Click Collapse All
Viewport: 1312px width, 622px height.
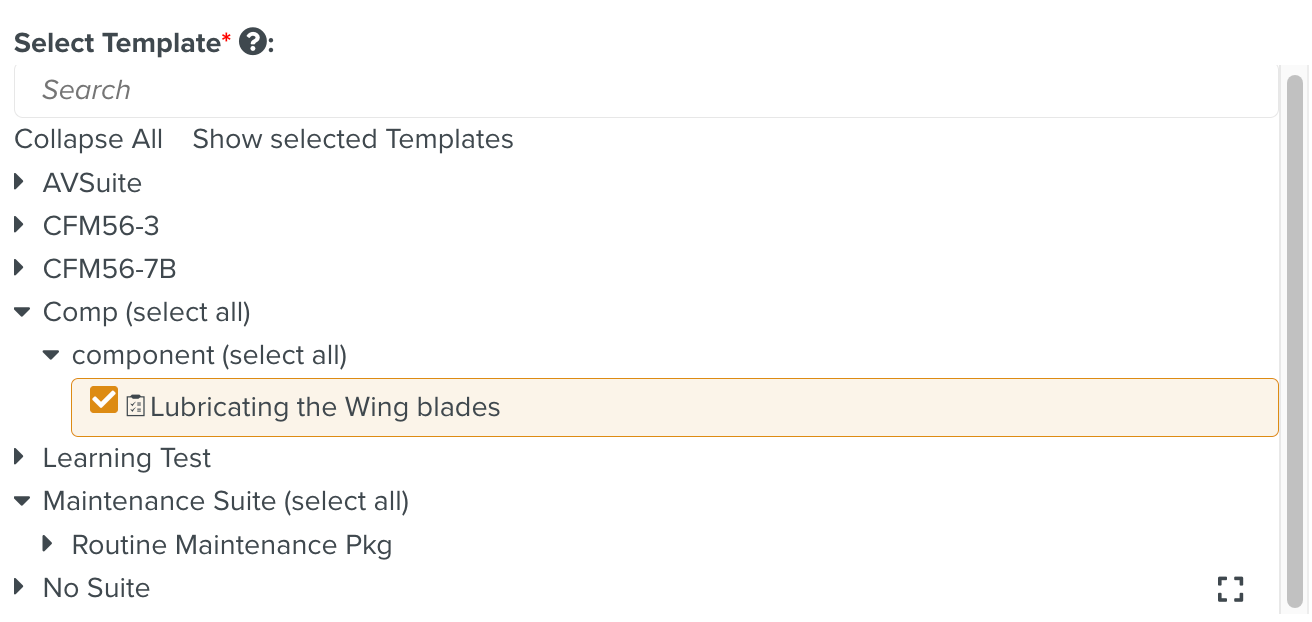coord(88,139)
